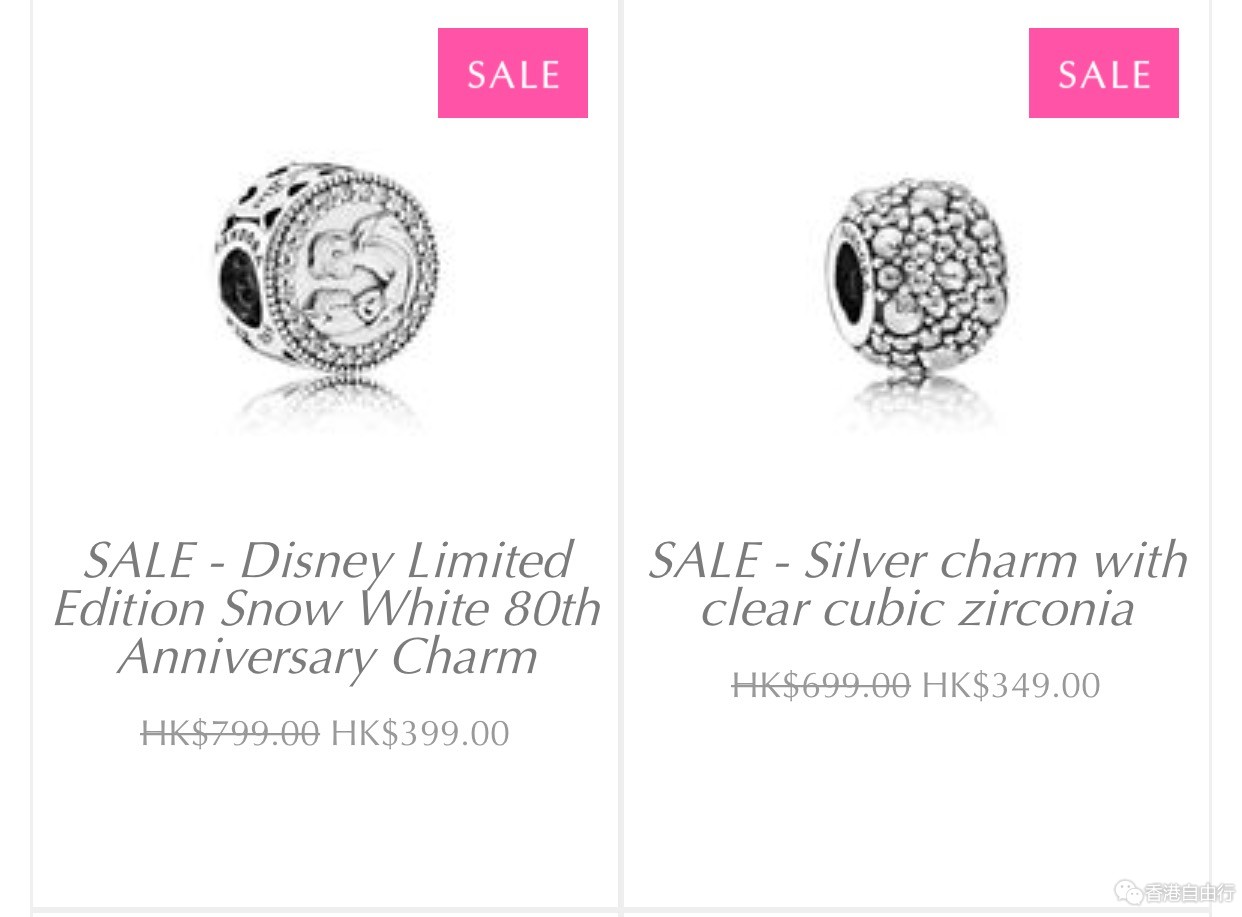Click the center hole of the Snow White charm
The width and height of the screenshot is (1242, 917).
(x=243, y=288)
